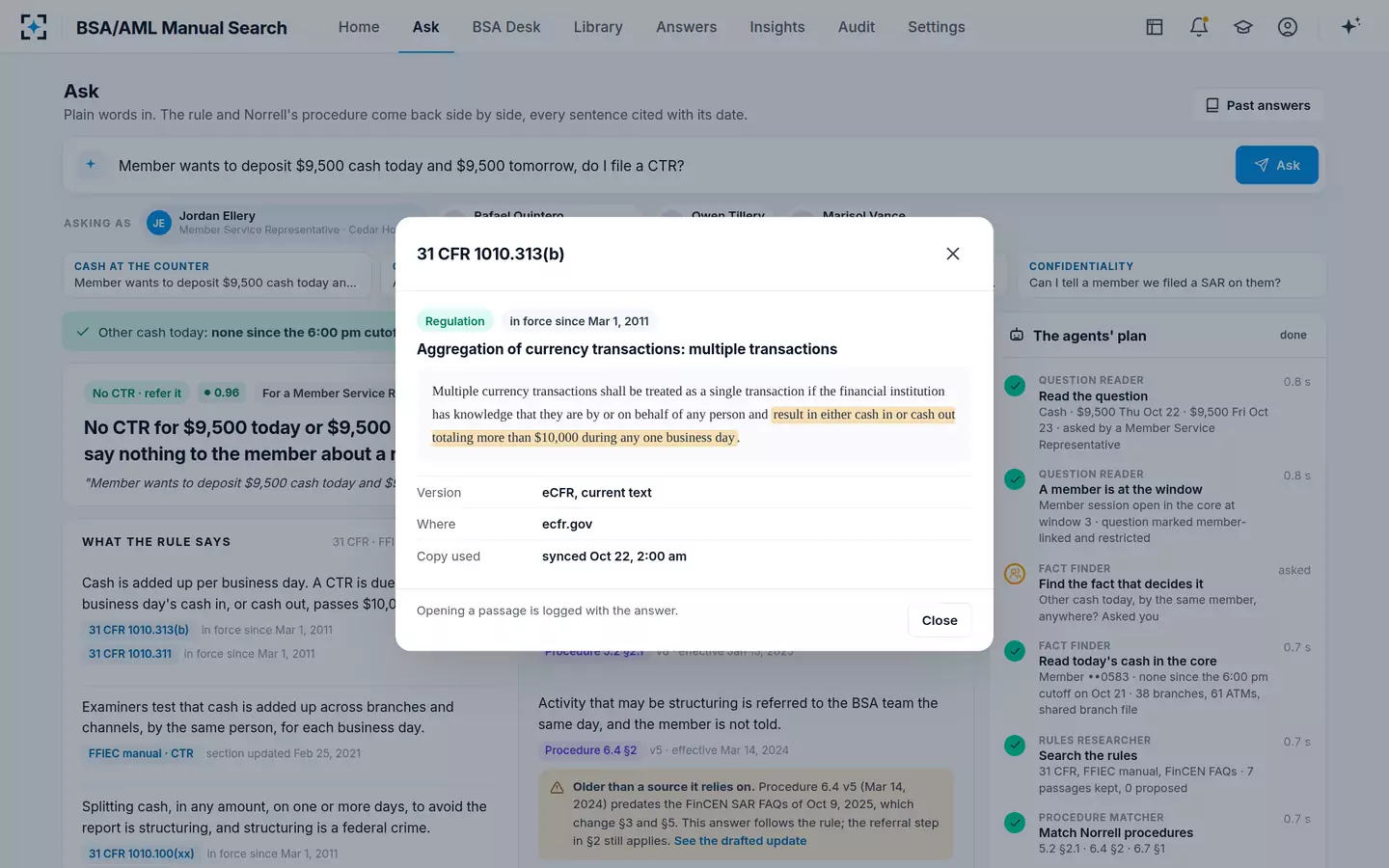
Task: Click the sparkle icon in the question field
Action: click(x=91, y=165)
